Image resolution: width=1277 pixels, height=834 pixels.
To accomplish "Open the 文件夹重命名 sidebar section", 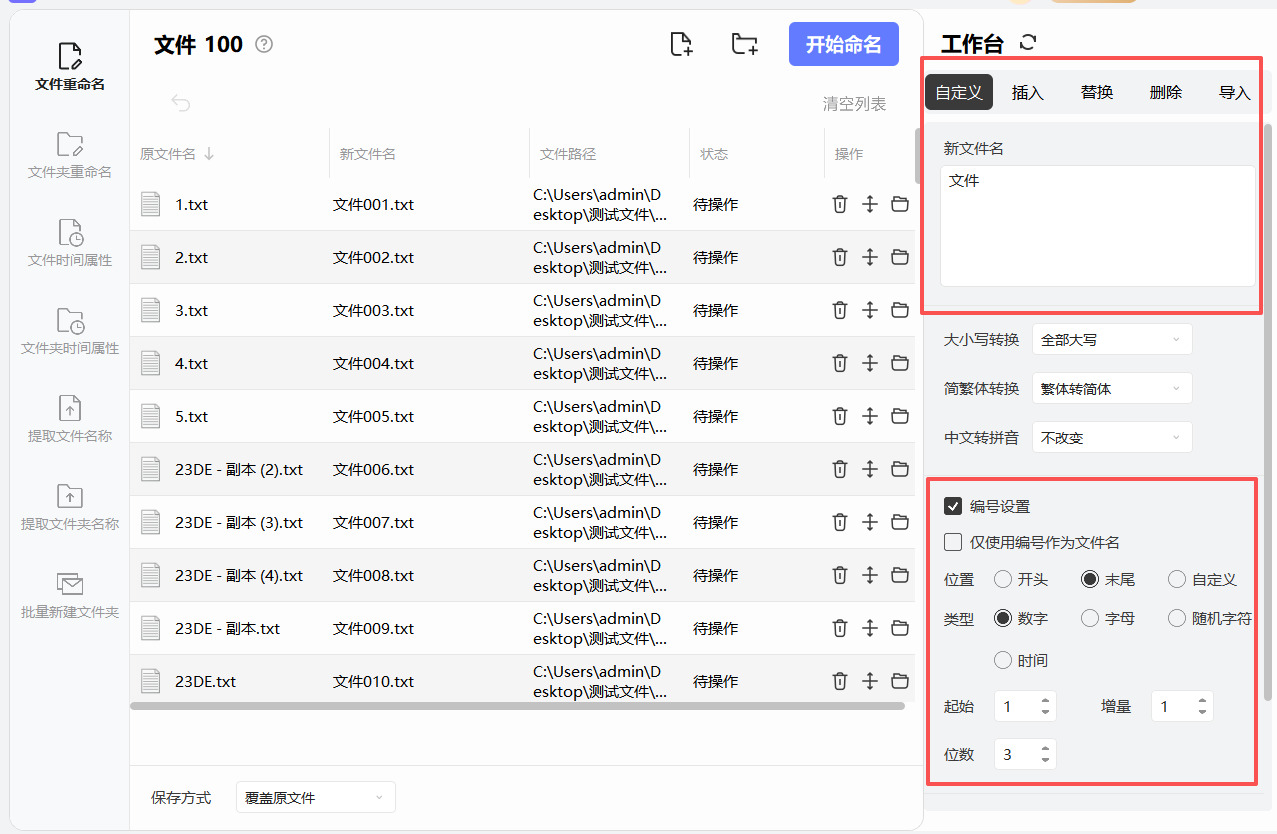I will [70, 155].
